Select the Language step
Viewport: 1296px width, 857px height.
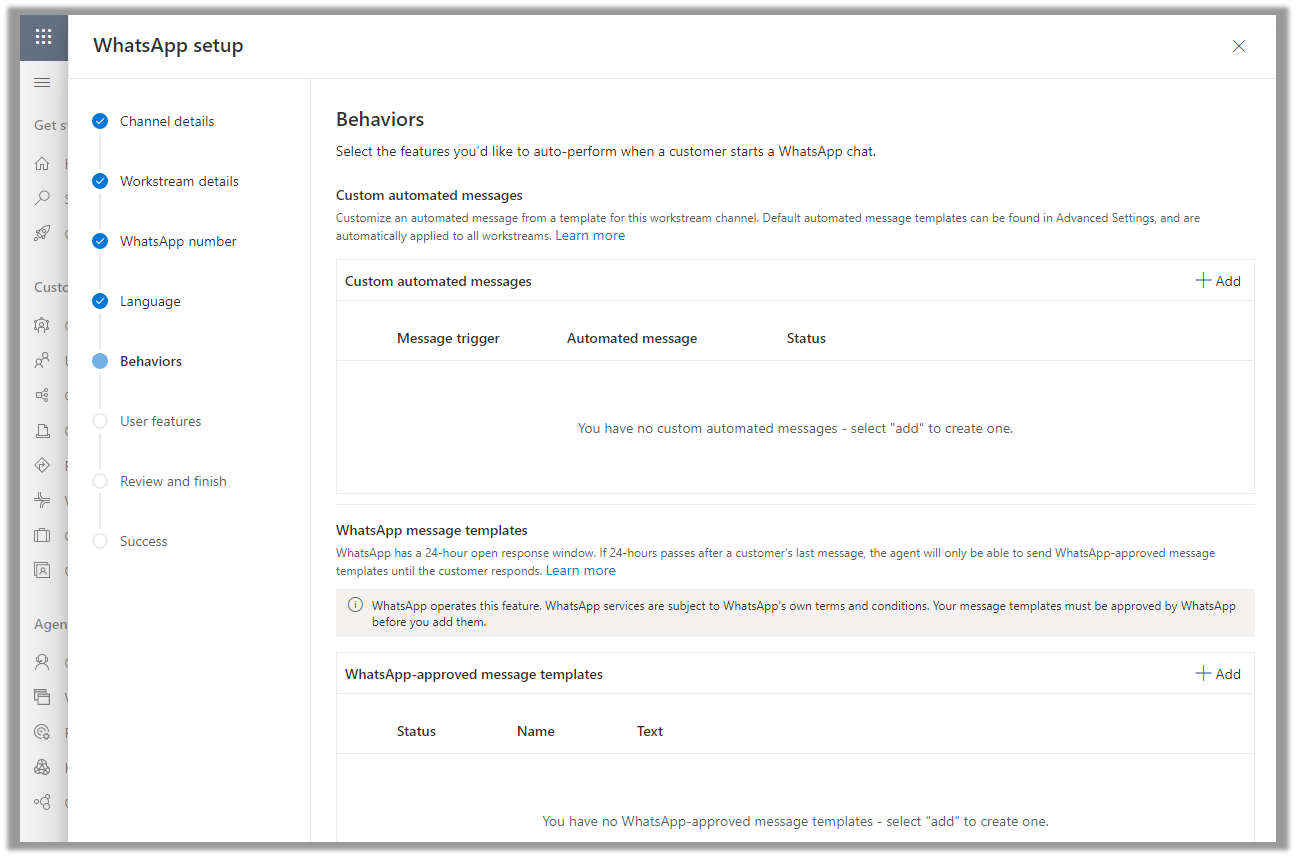pyautogui.click(x=150, y=301)
